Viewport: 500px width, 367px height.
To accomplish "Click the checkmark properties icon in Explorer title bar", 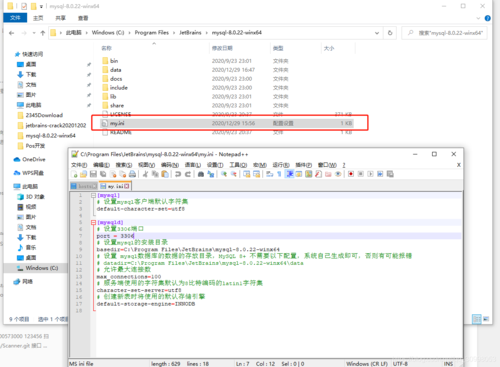I will 24,6.
